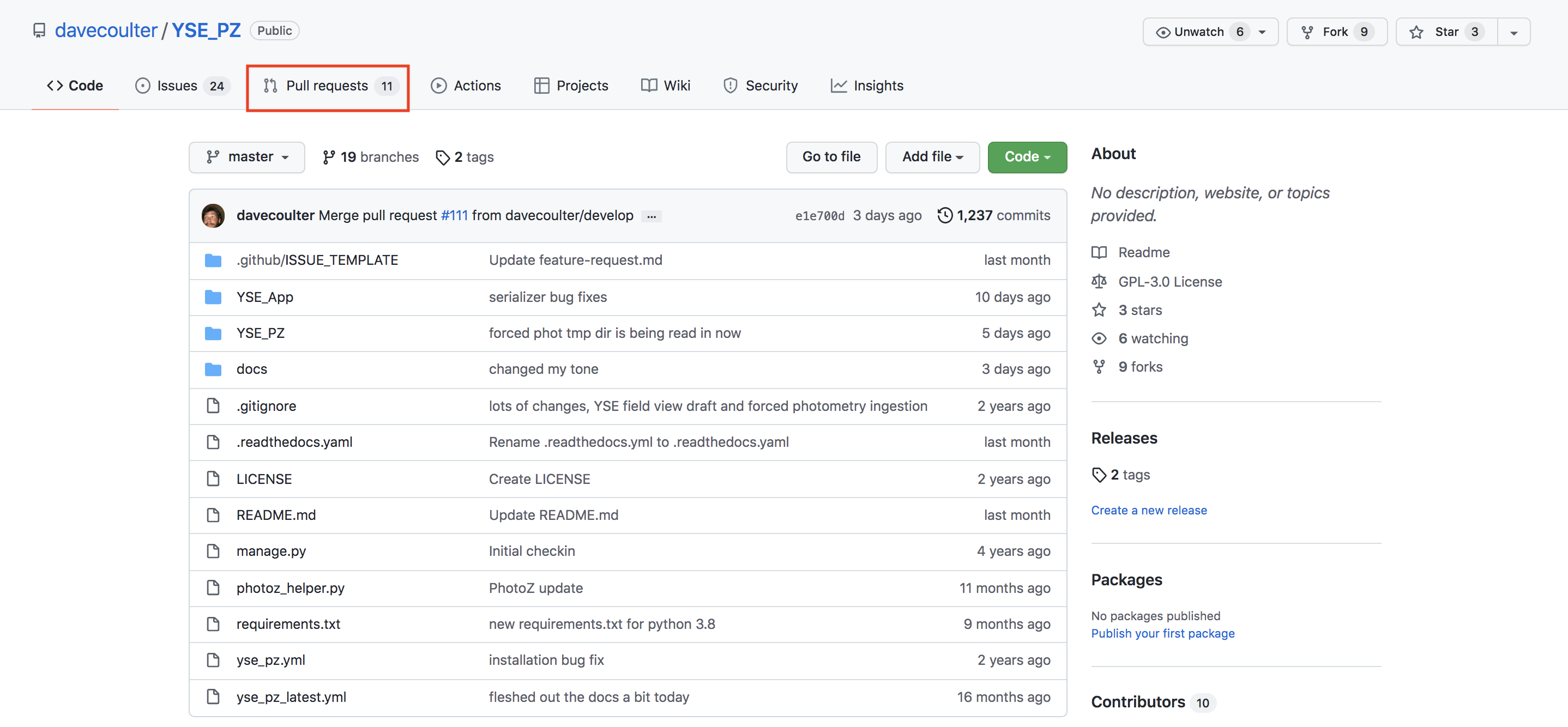The width and height of the screenshot is (1568, 727).
Task: Fork the YSE_PZ repository
Action: point(1337,32)
